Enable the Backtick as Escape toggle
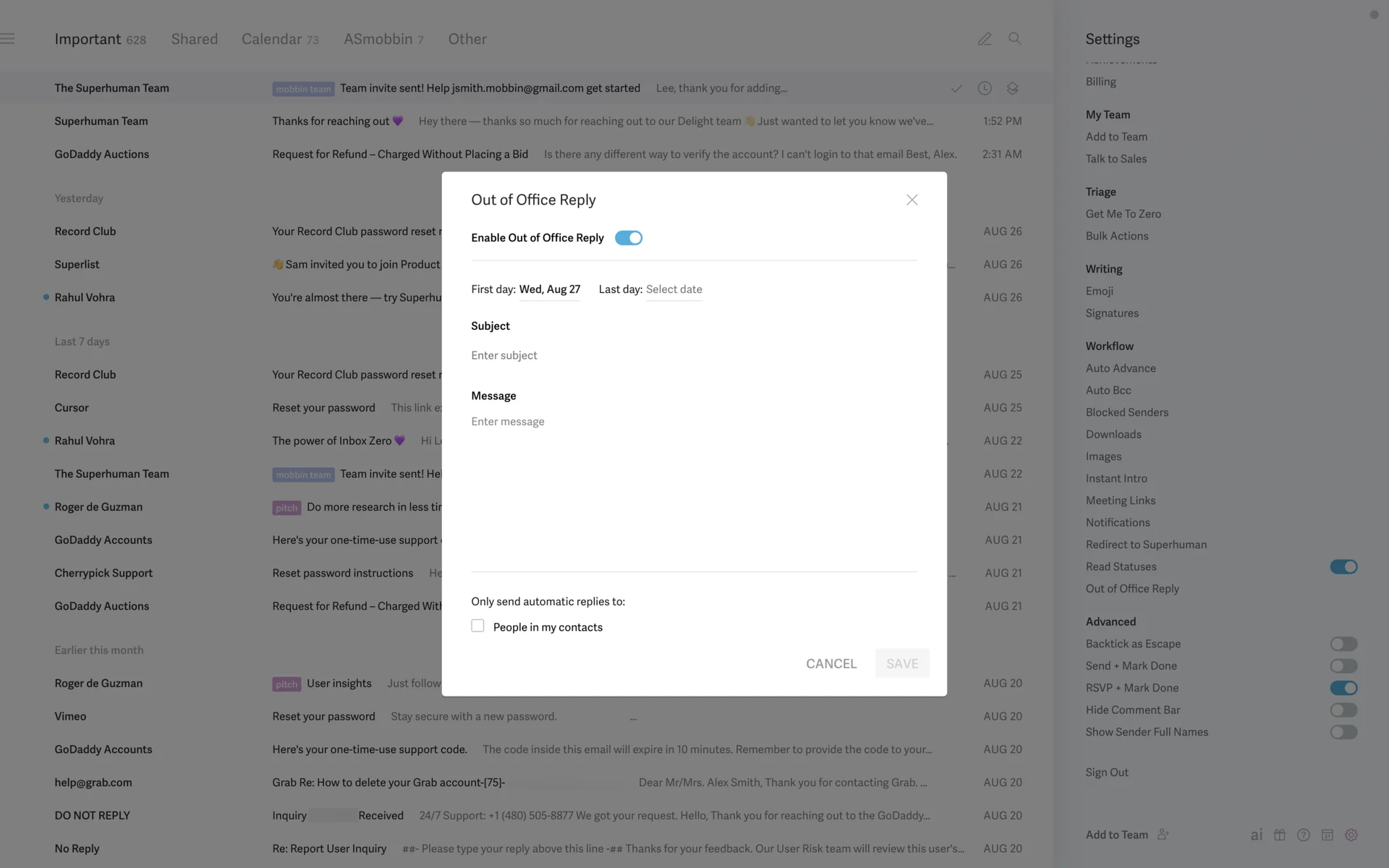The width and height of the screenshot is (1389, 868). click(1343, 644)
